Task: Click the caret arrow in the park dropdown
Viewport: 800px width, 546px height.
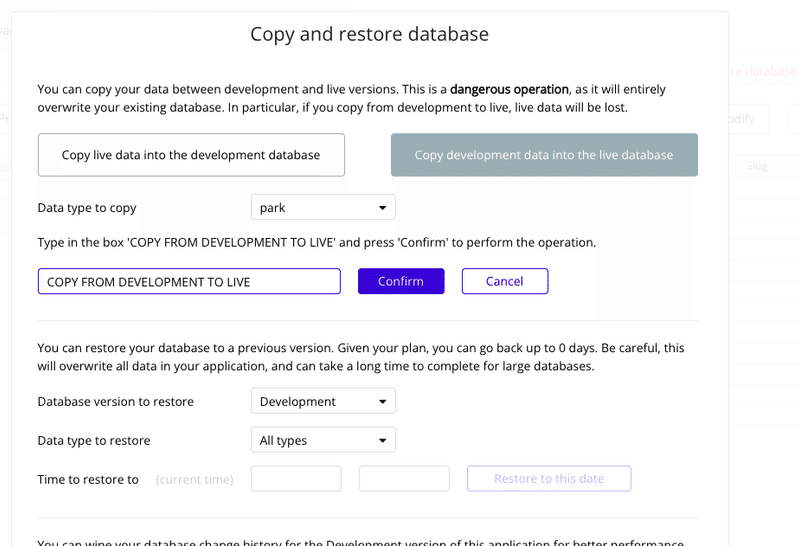Action: tap(382, 208)
